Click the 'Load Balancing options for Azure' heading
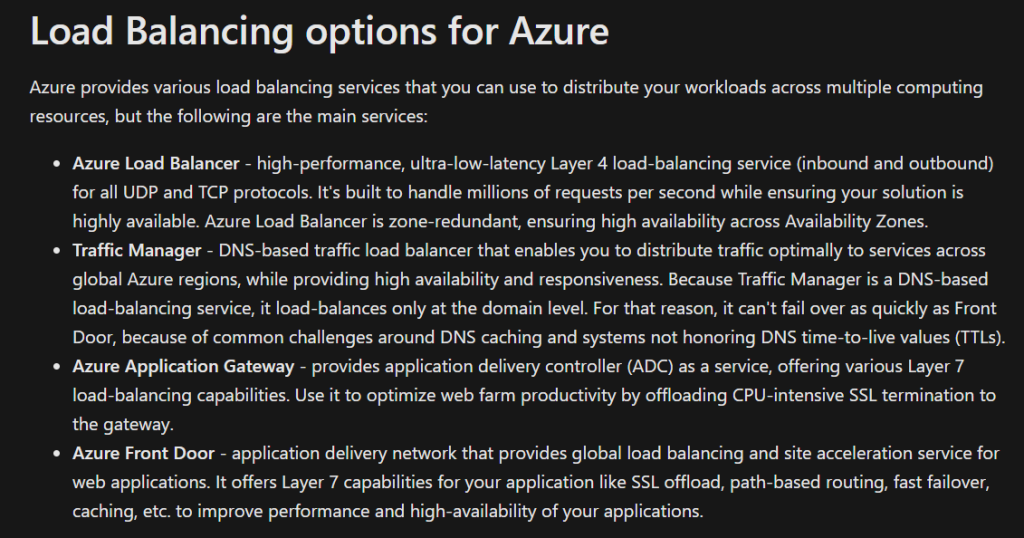The image size is (1024, 538). 319,31
